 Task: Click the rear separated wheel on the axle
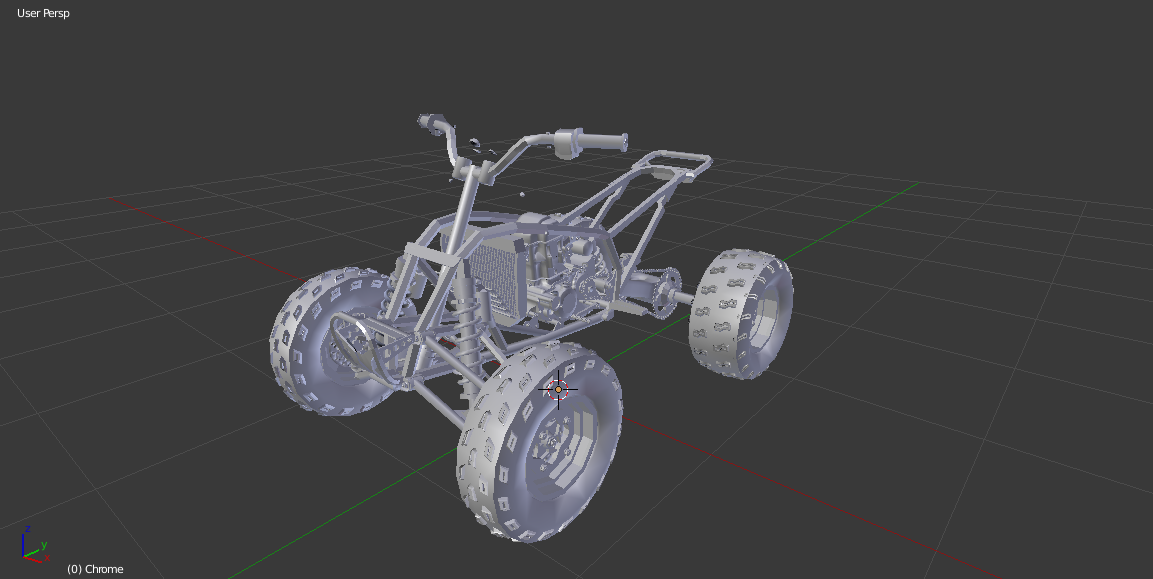[740, 314]
